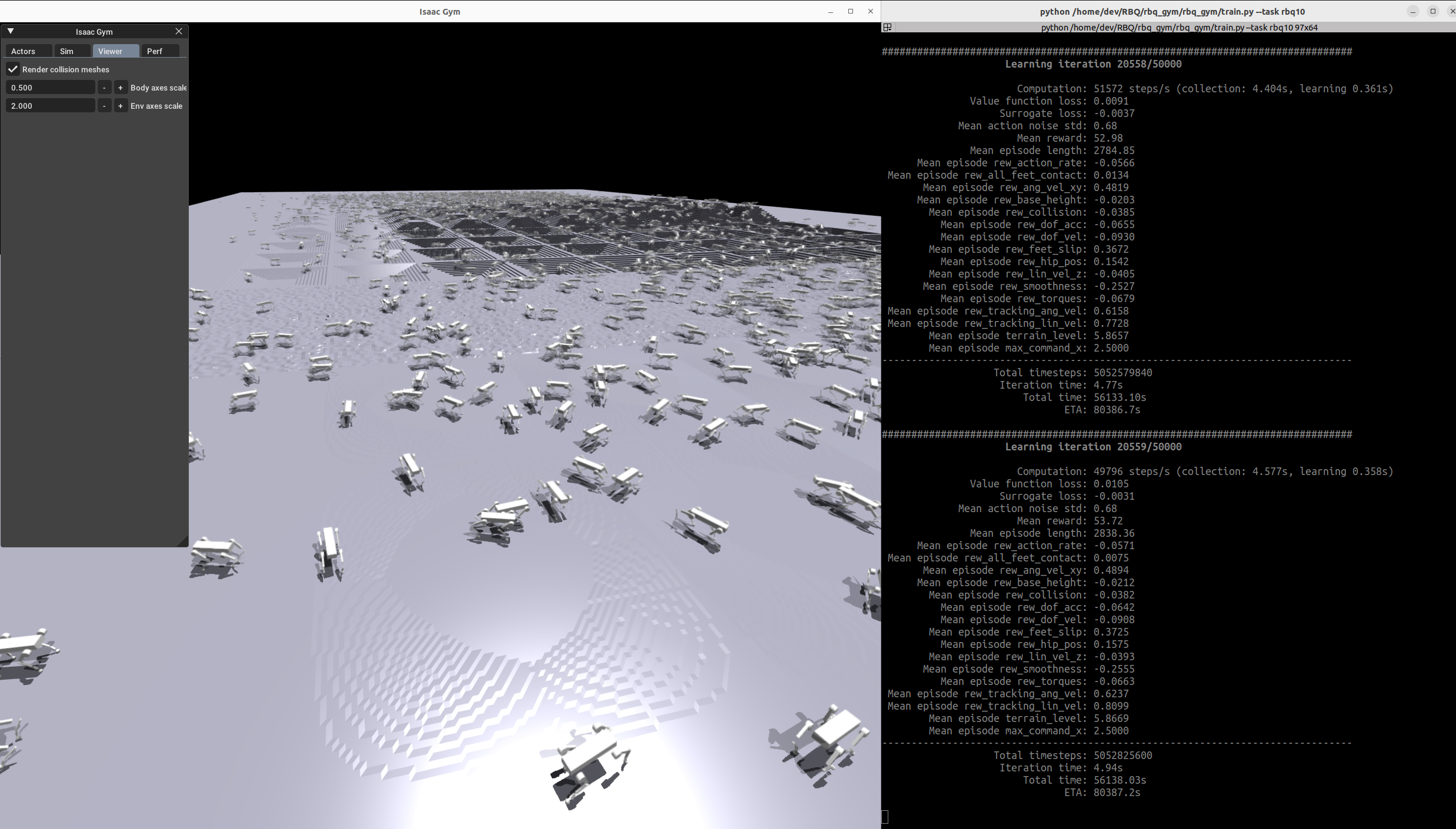The image size is (1456, 829).
Task: Increase Env axes scale with plus
Action: coord(121,106)
